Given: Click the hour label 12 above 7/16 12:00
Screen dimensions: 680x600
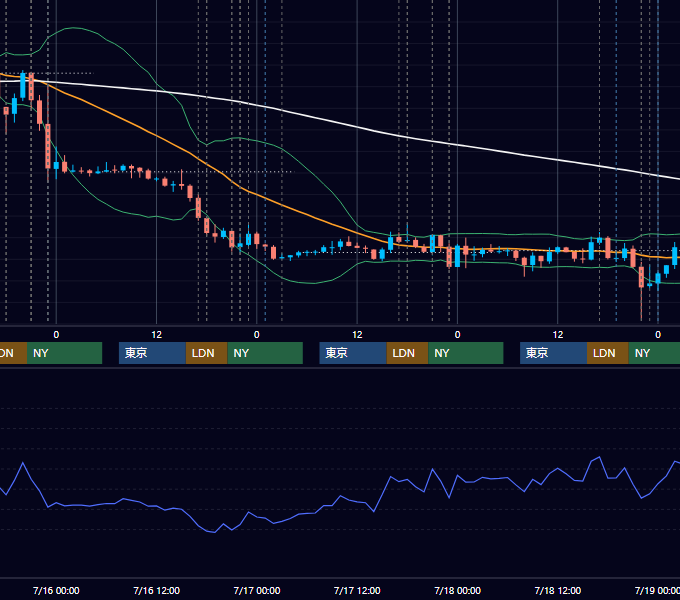Looking at the screenshot, I should tap(157, 335).
